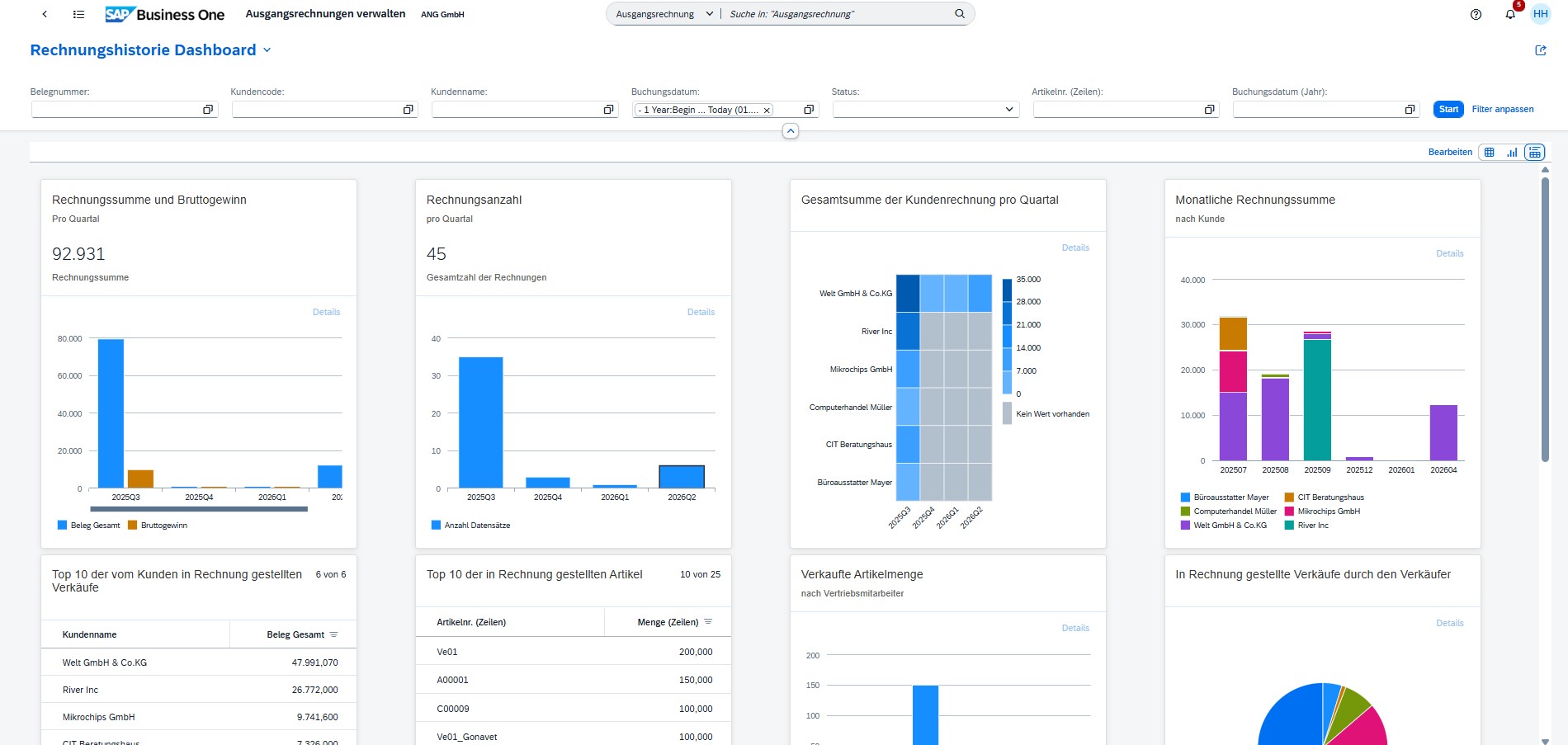Open the HH user avatar menu
1568x745 pixels.
click(1540, 14)
